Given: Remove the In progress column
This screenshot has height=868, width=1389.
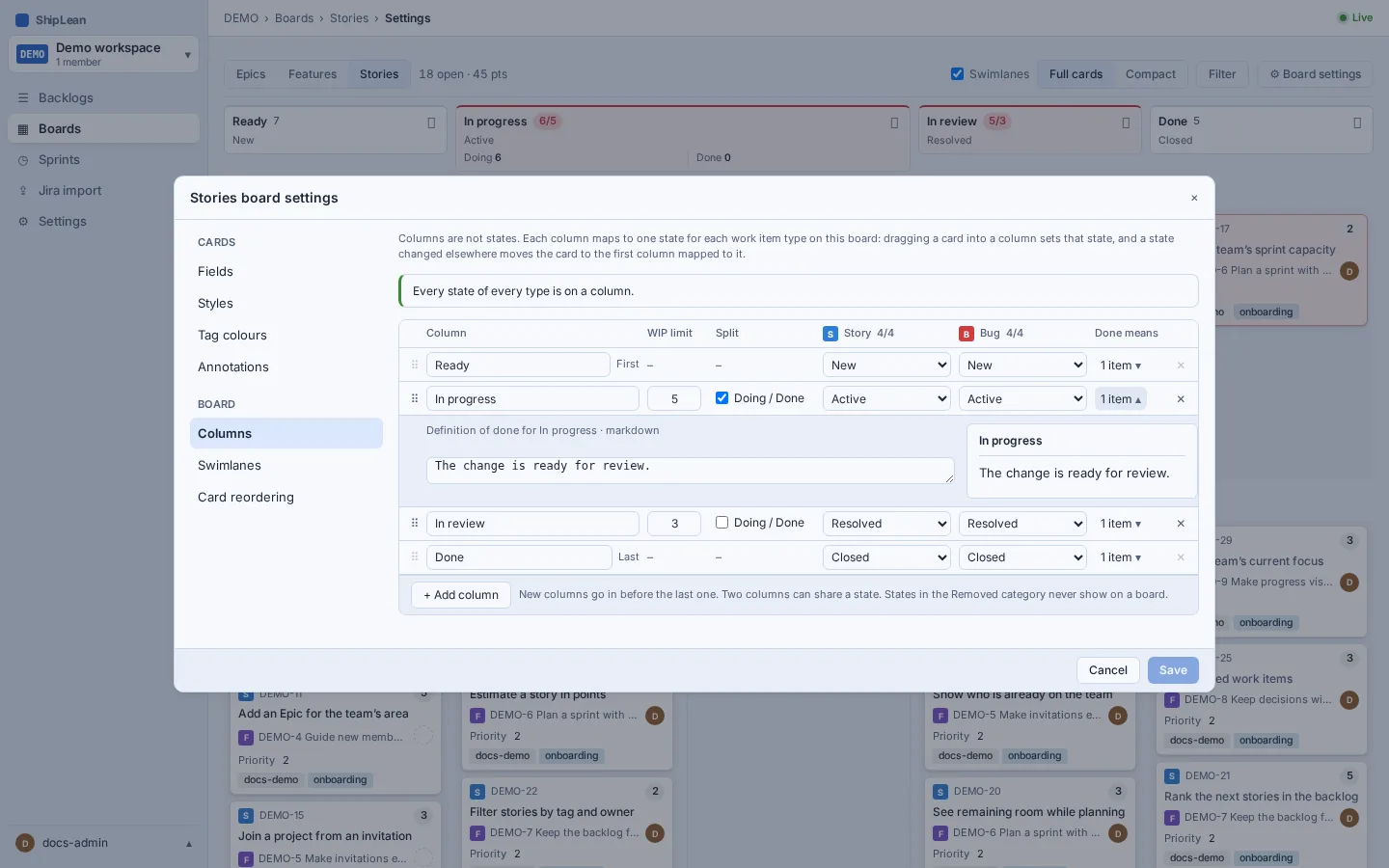Looking at the screenshot, I should (1181, 399).
